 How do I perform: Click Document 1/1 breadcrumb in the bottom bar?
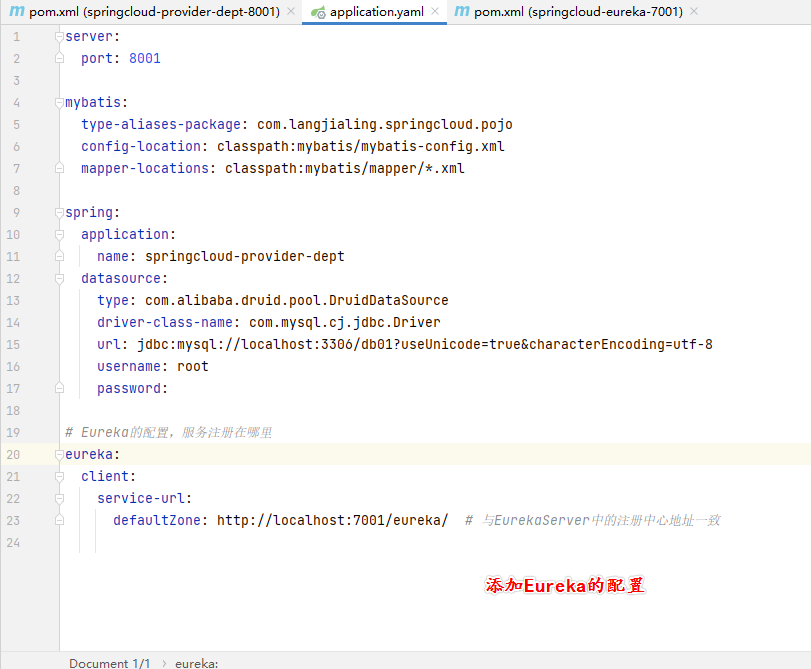coord(109,663)
